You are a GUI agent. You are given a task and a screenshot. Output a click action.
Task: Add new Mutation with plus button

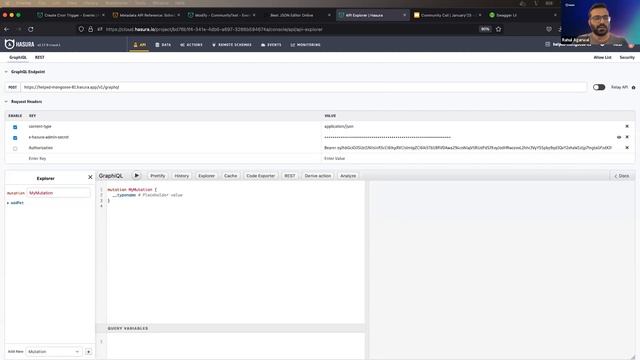click(88, 351)
